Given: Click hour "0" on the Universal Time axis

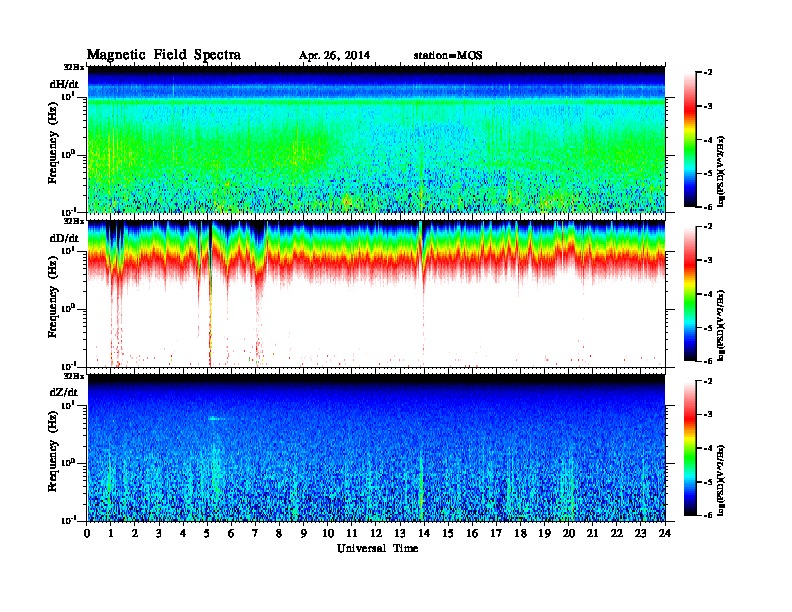Looking at the screenshot, I should click(x=87, y=533).
